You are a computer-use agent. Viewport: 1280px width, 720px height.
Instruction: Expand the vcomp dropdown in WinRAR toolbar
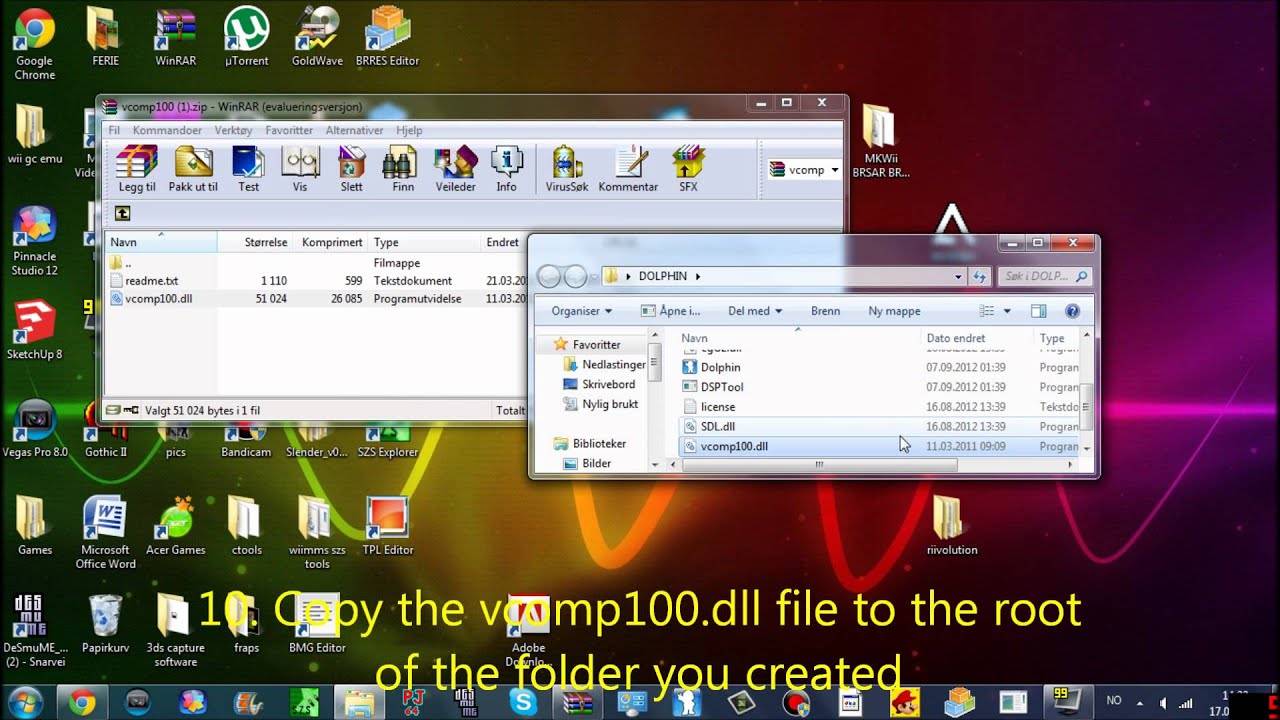pyautogui.click(x=834, y=170)
